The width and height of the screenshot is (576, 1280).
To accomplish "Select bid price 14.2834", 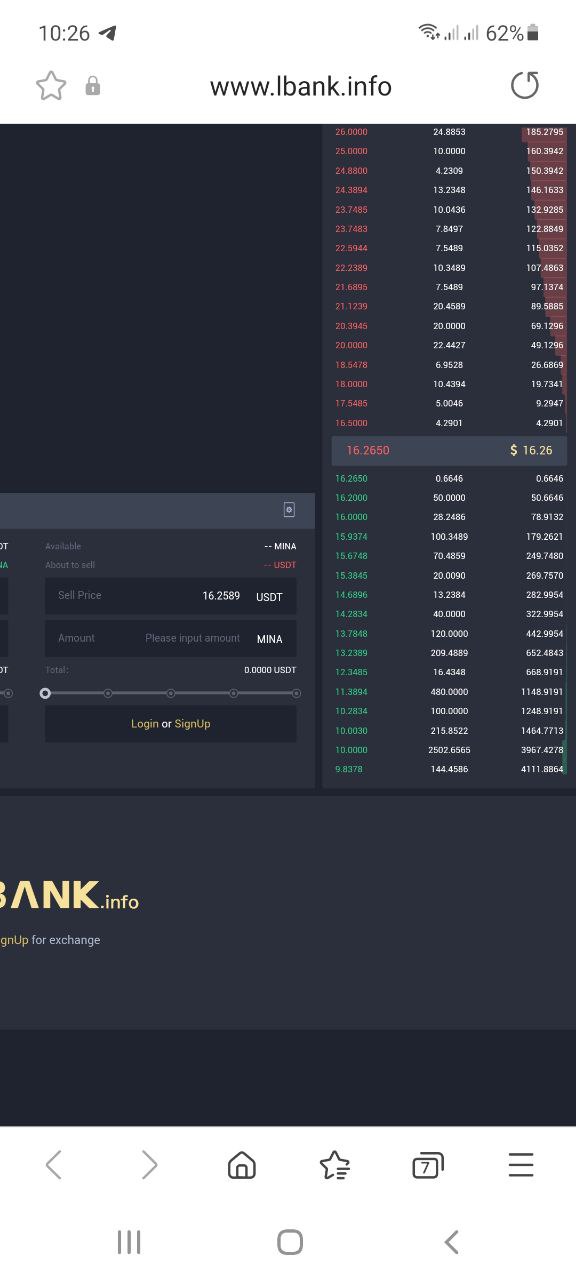I will coord(351,614).
